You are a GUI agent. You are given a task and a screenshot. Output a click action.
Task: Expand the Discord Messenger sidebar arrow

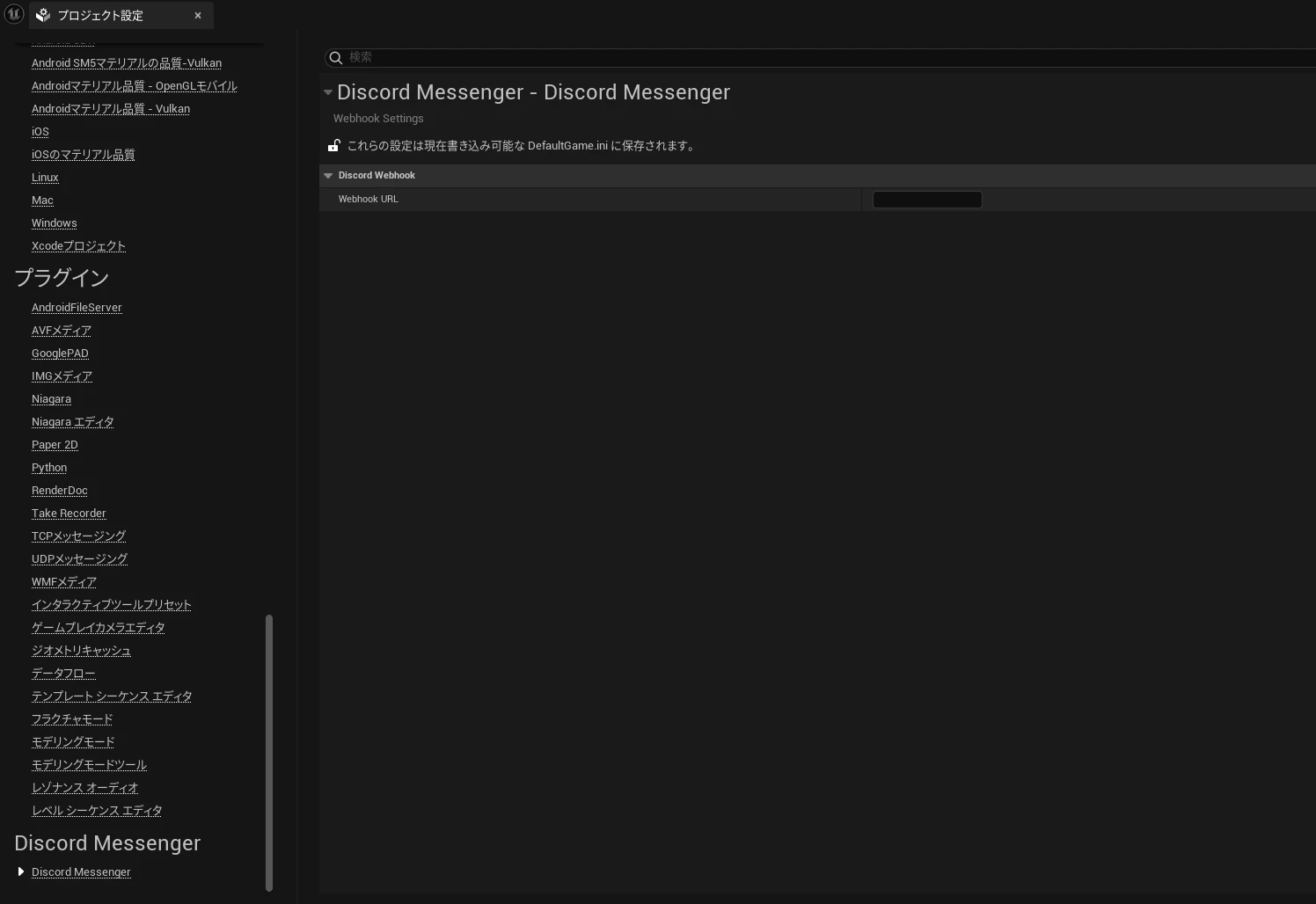click(x=21, y=871)
